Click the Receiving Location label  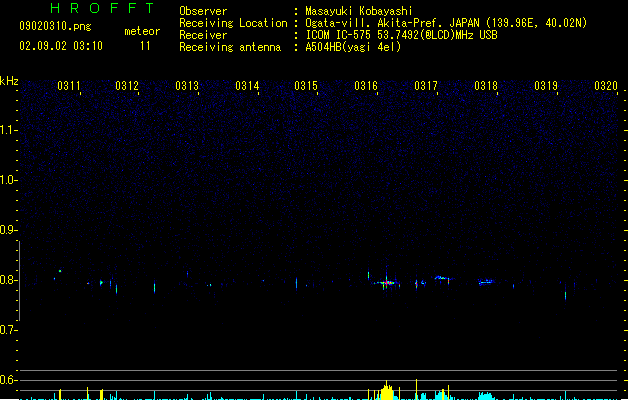click(233, 23)
